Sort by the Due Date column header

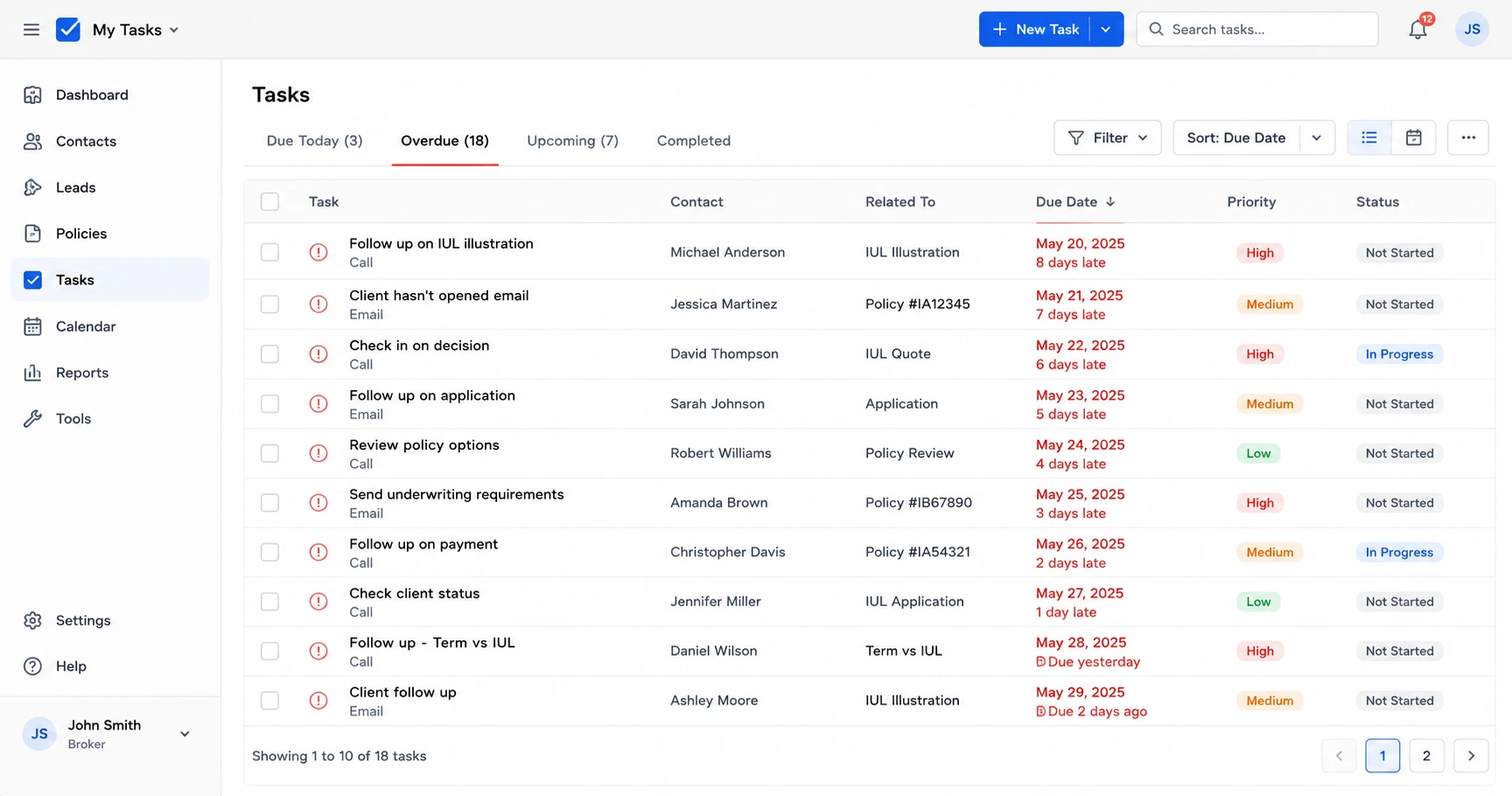1074,201
